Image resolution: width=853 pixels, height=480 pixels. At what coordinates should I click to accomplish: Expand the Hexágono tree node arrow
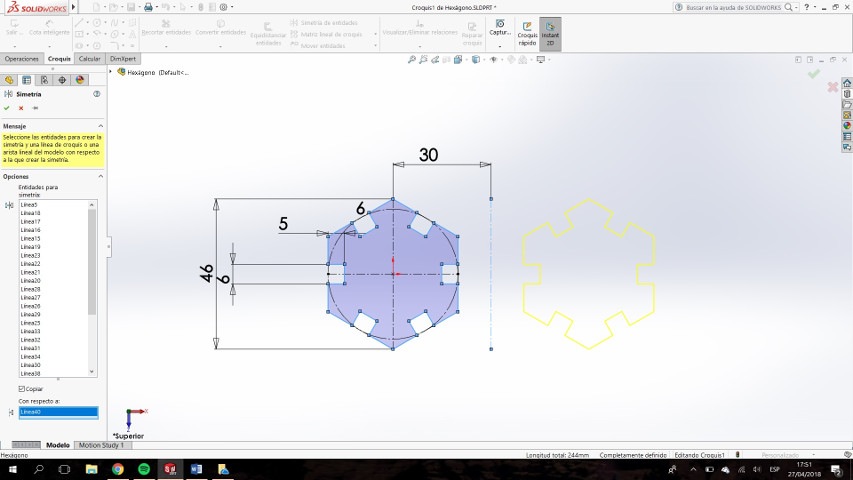pyautogui.click(x=110, y=72)
